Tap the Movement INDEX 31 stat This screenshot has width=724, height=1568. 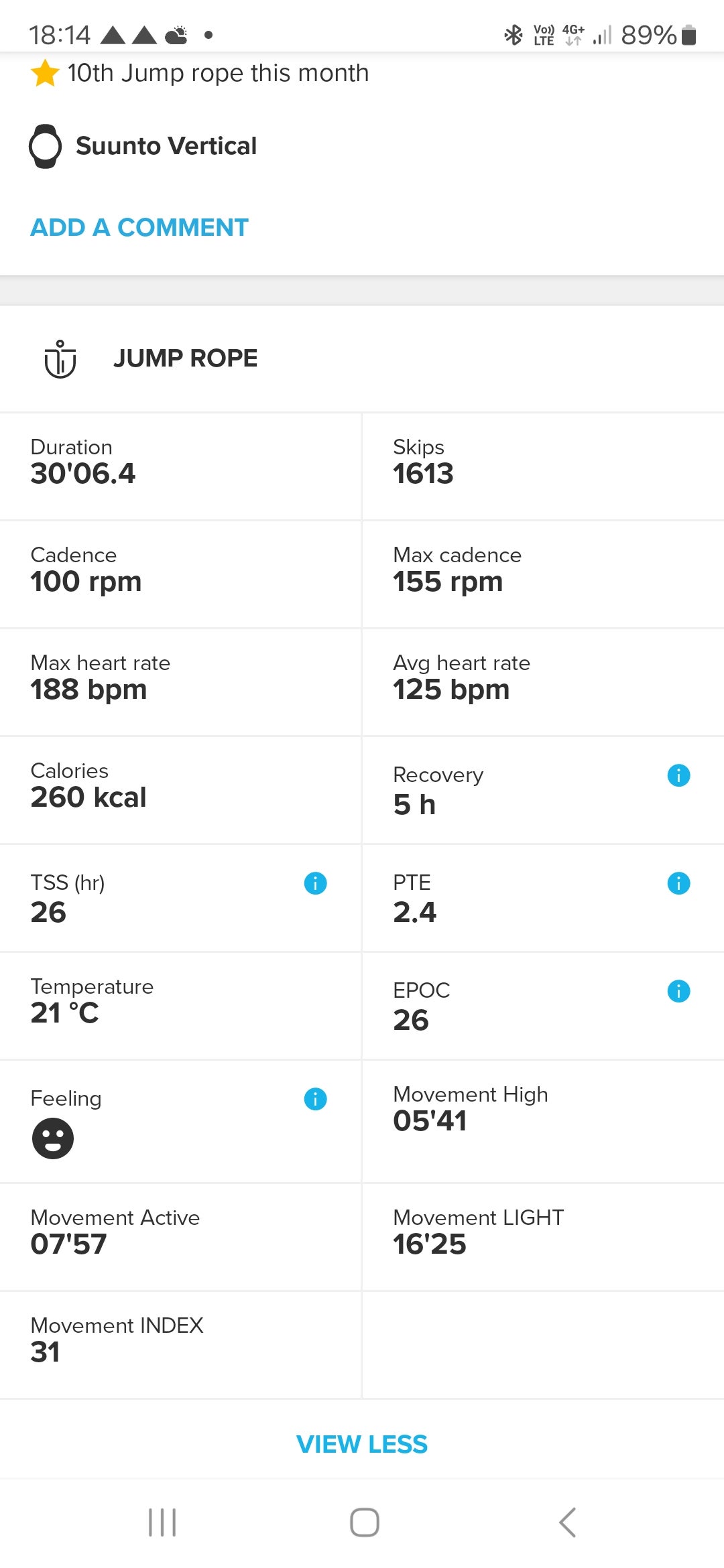[180, 1345]
